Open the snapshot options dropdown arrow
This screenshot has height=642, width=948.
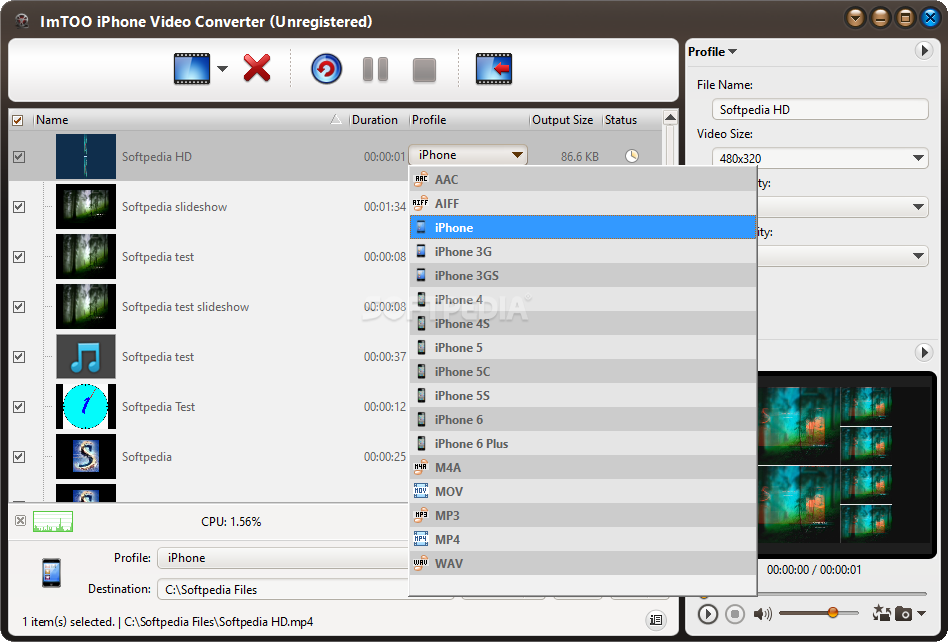click(921, 614)
